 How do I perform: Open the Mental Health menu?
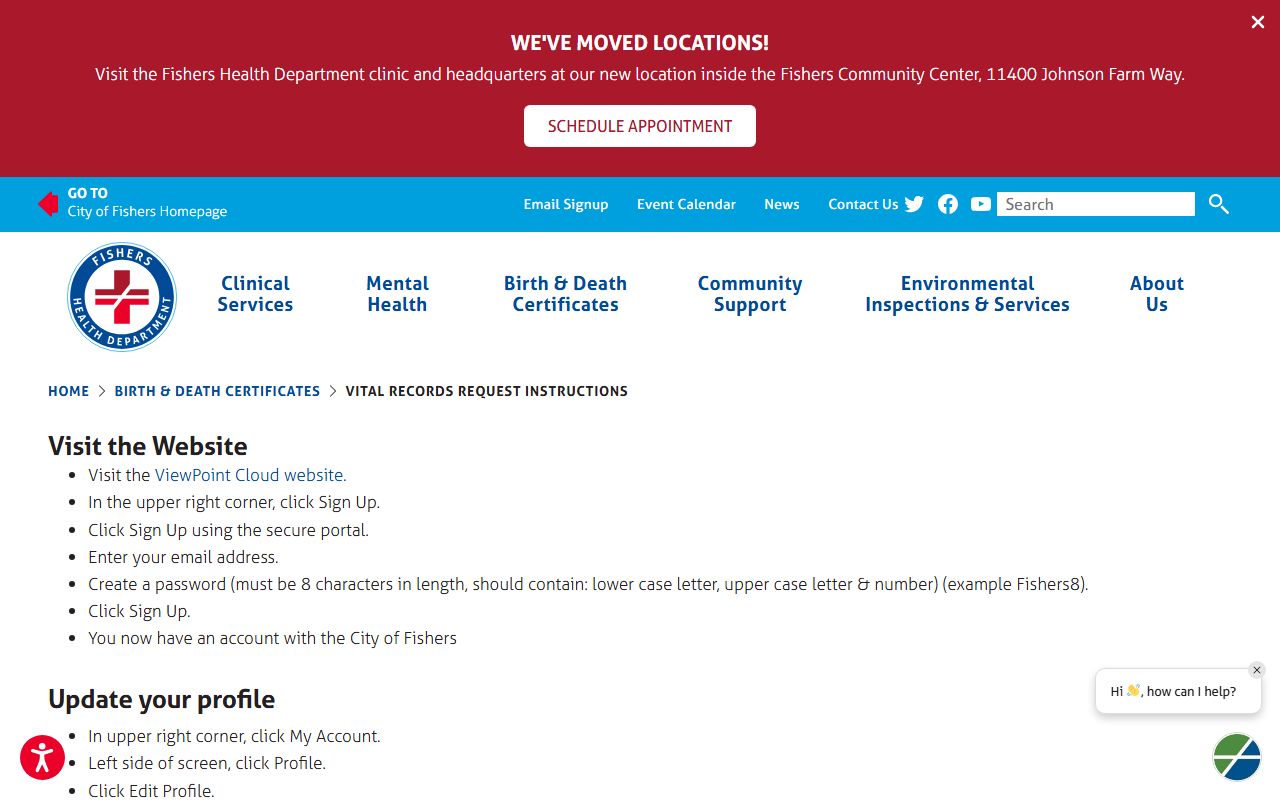pyautogui.click(x=397, y=294)
